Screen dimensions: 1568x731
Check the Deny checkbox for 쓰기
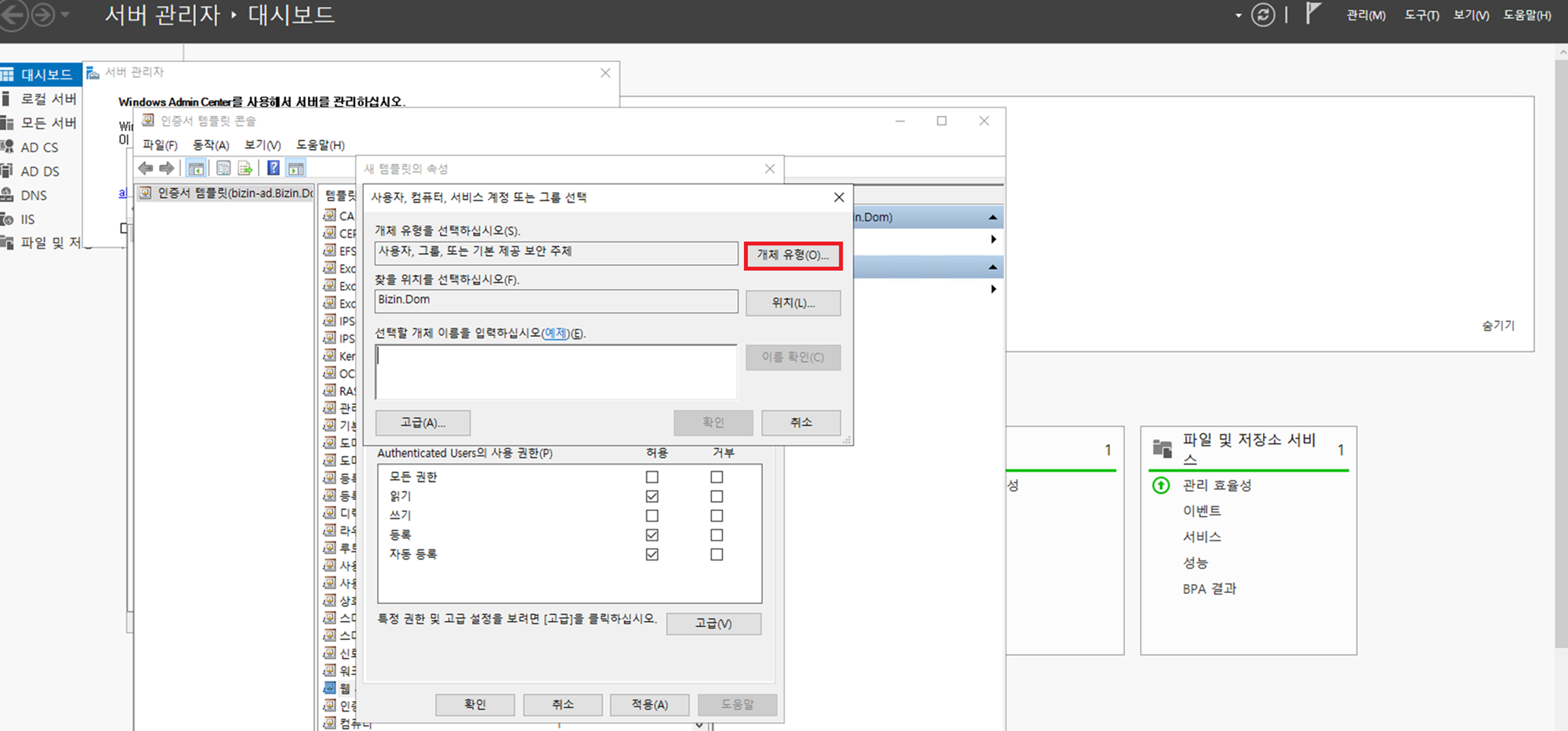click(x=717, y=516)
